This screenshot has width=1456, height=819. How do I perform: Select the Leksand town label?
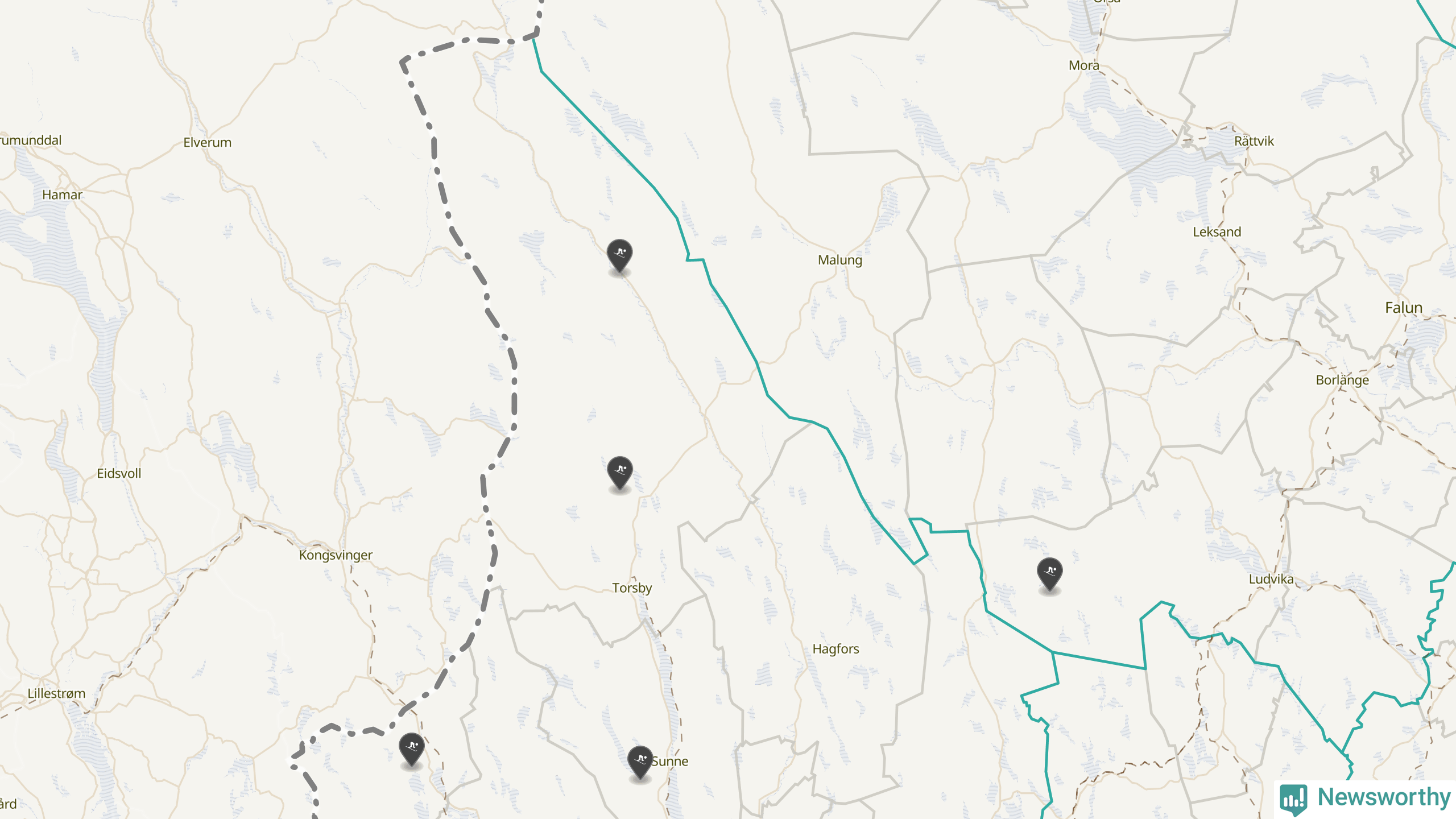[x=1217, y=232]
